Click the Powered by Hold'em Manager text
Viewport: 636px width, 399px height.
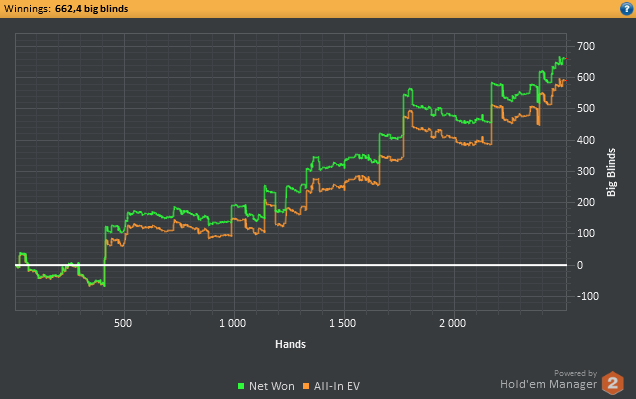(548, 380)
